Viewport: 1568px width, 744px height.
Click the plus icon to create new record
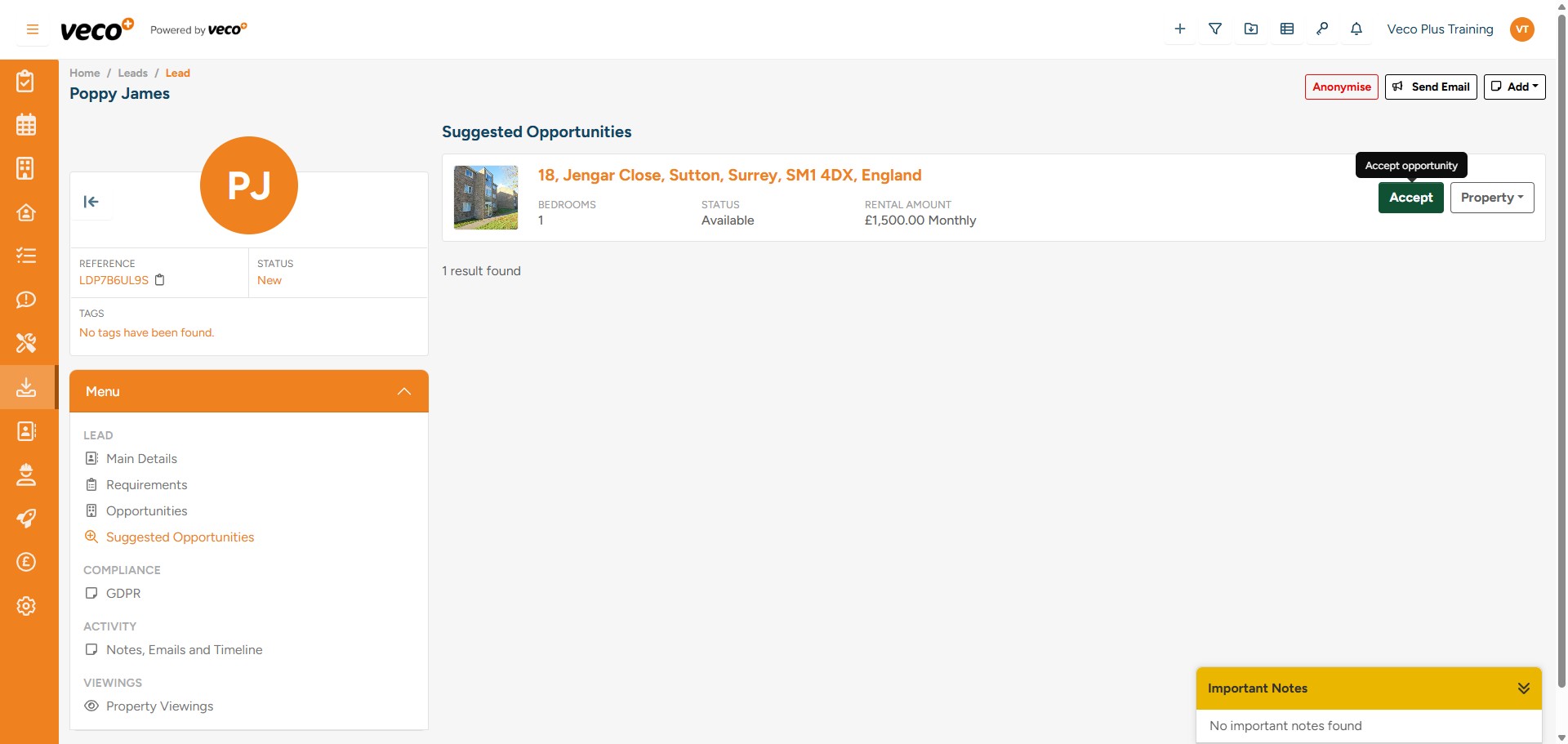[x=1179, y=29]
